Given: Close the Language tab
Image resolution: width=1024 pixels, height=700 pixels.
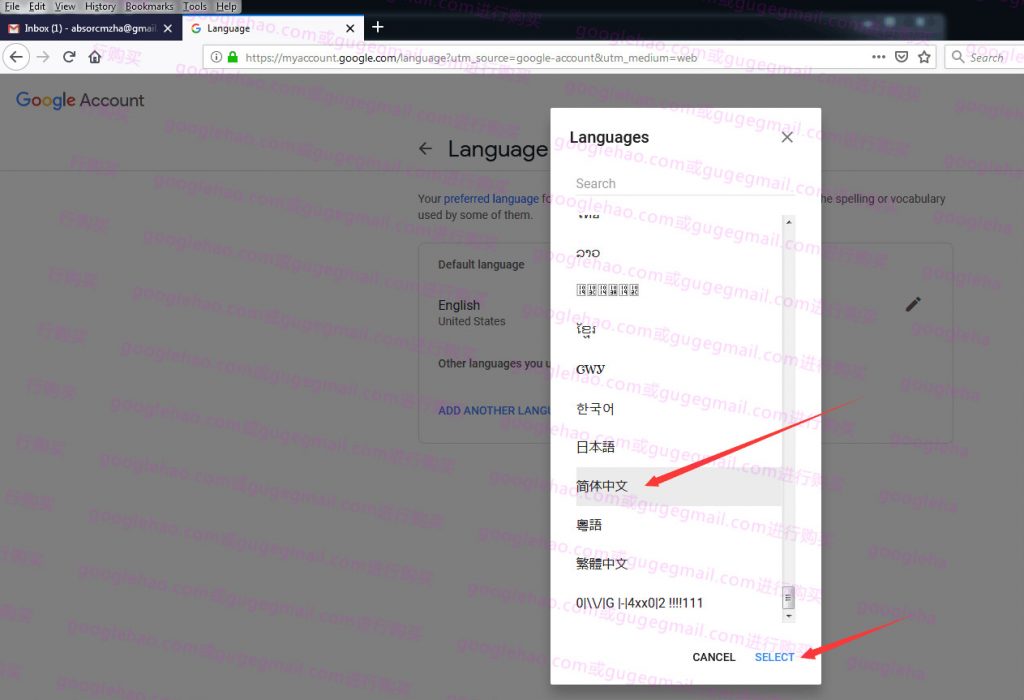Looking at the screenshot, I should click(x=350, y=29).
